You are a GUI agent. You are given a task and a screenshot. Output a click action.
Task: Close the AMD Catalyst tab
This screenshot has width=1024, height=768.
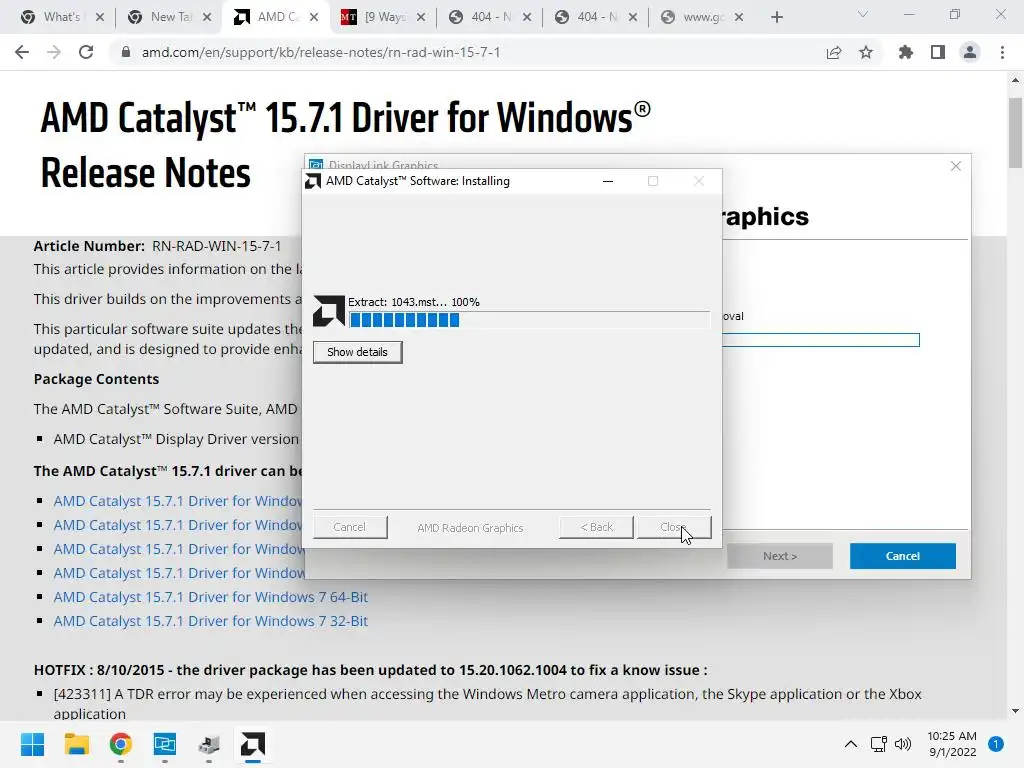tap(314, 17)
